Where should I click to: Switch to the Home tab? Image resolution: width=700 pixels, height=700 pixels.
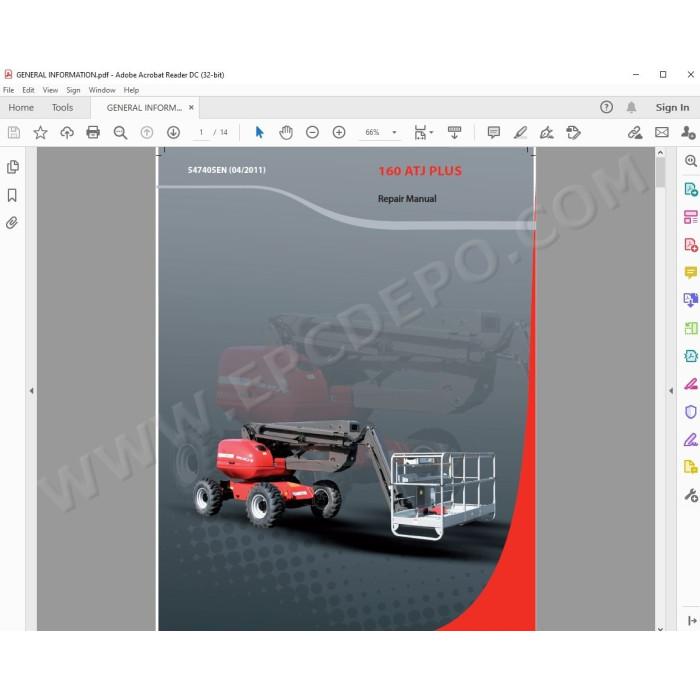(x=21, y=108)
